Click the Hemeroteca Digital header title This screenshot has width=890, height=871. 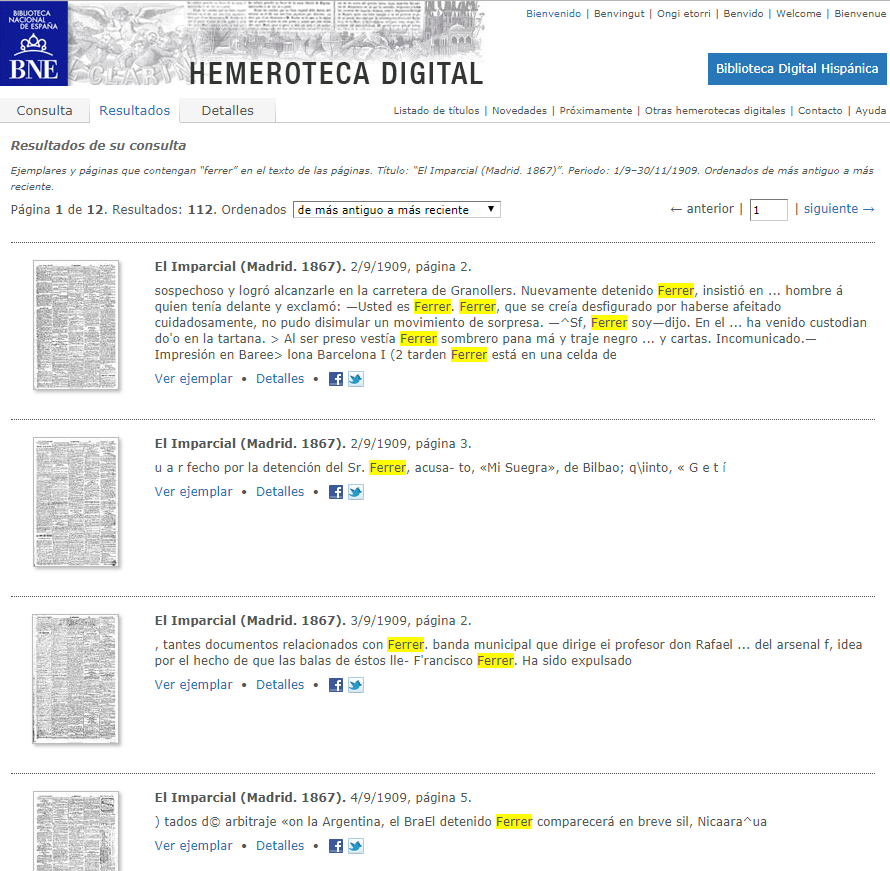[336, 74]
